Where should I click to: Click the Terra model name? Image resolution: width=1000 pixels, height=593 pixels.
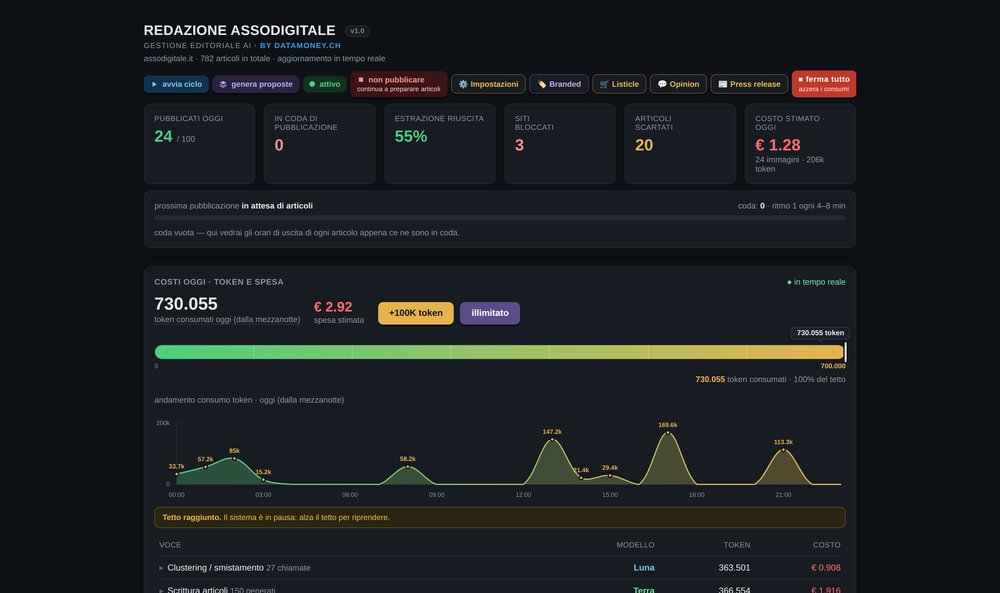[x=643, y=590]
